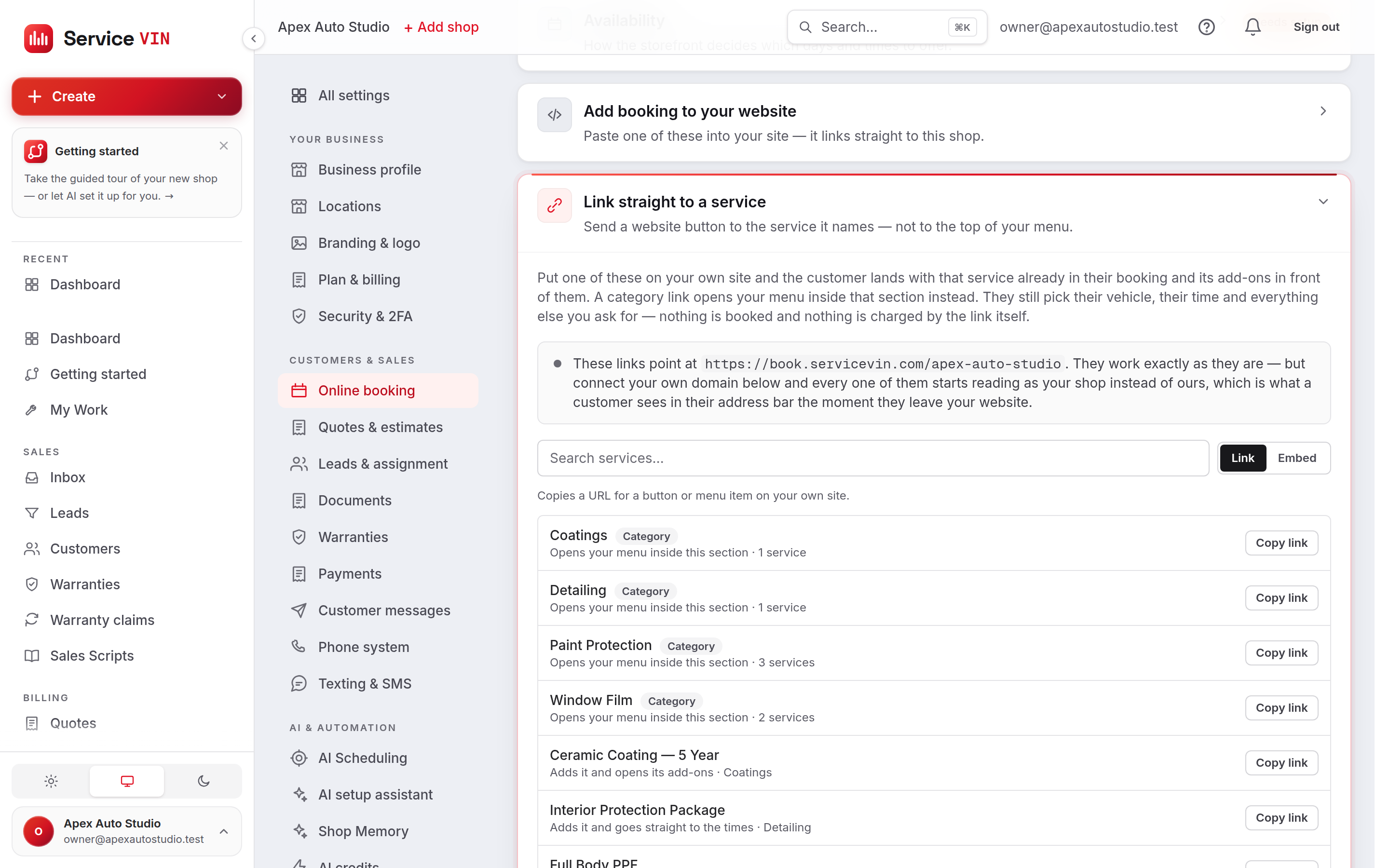This screenshot has height=868, width=1389.
Task: Copy link for Interior Protection Package
Action: point(1281,818)
